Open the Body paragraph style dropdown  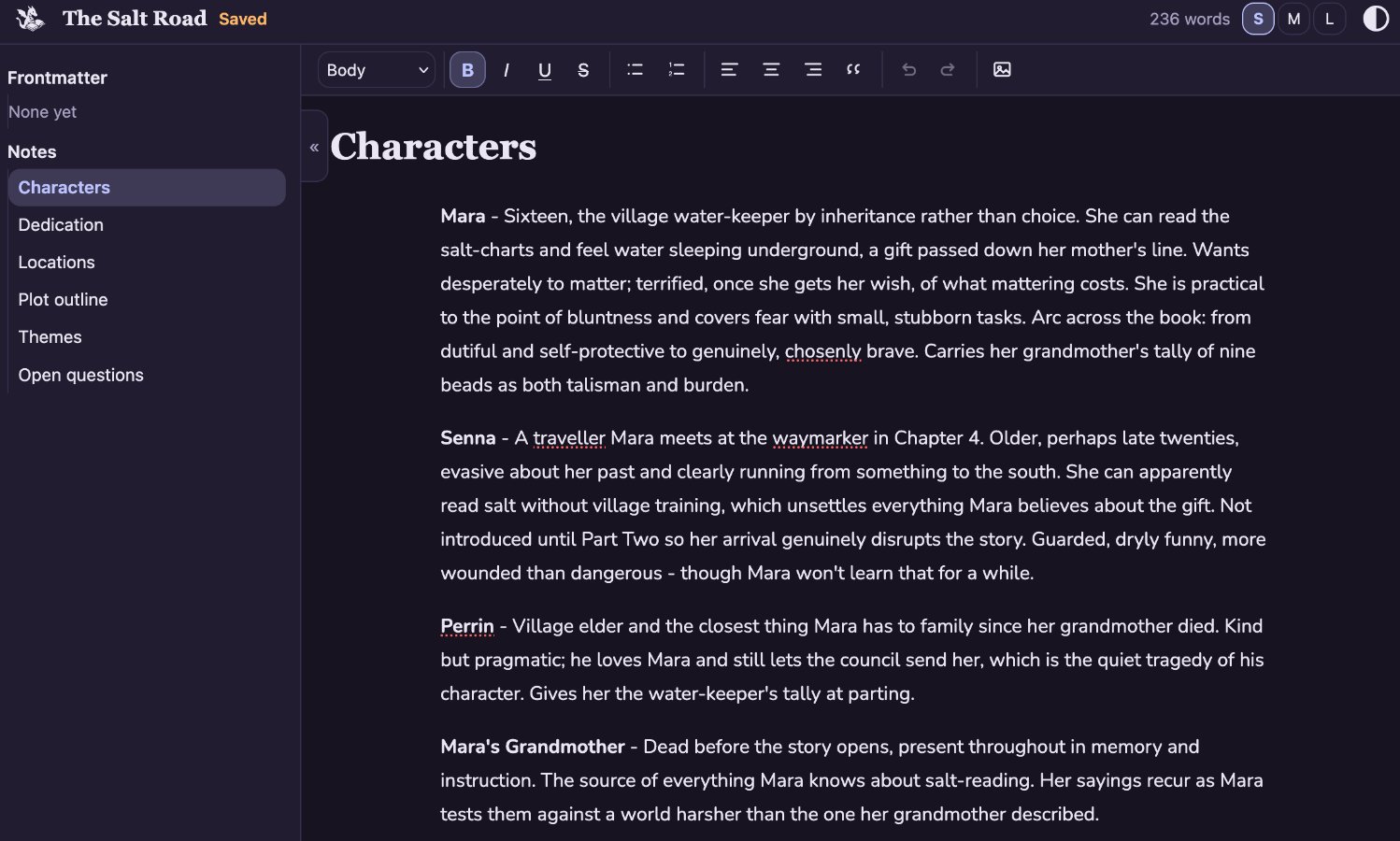click(x=377, y=70)
